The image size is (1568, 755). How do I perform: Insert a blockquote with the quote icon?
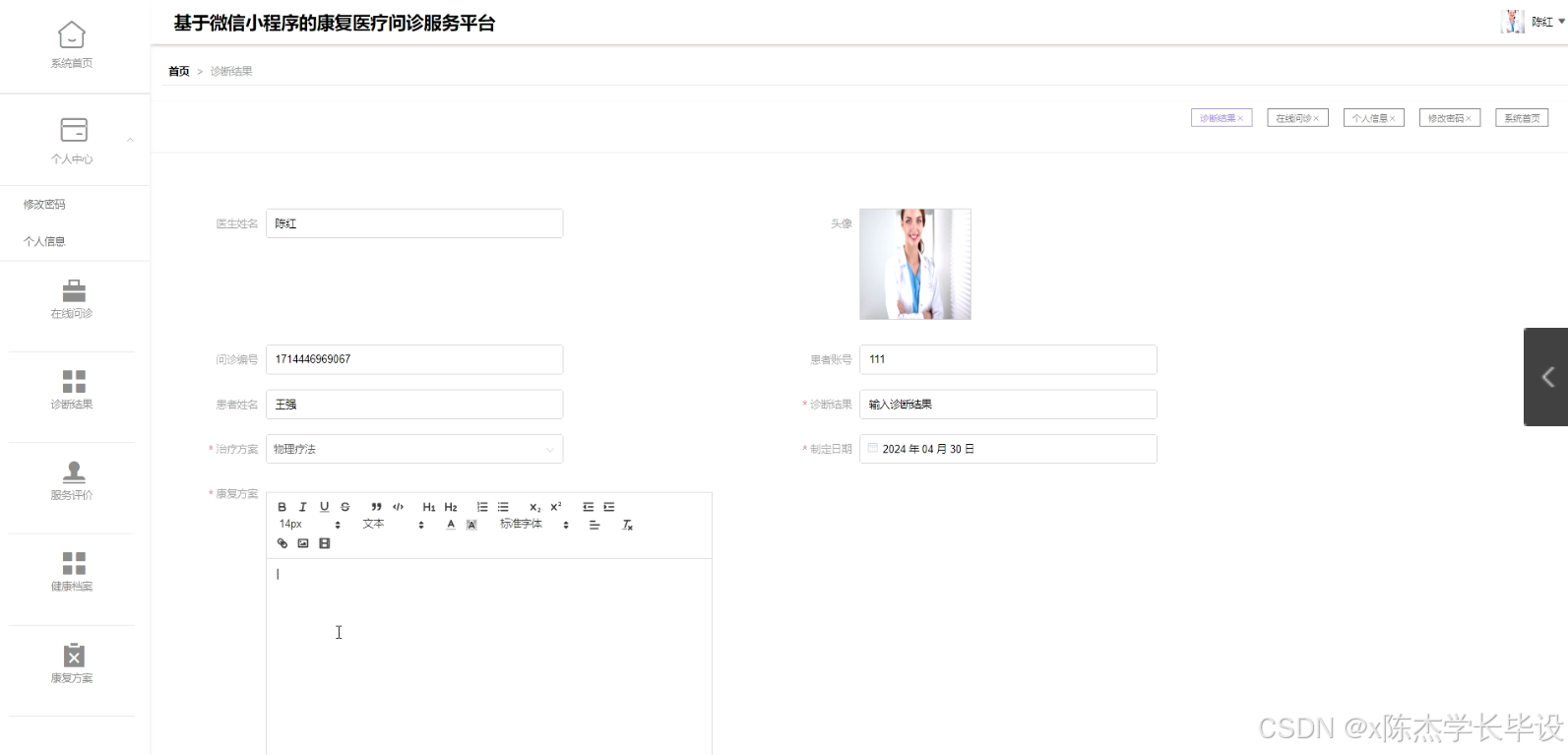[376, 507]
